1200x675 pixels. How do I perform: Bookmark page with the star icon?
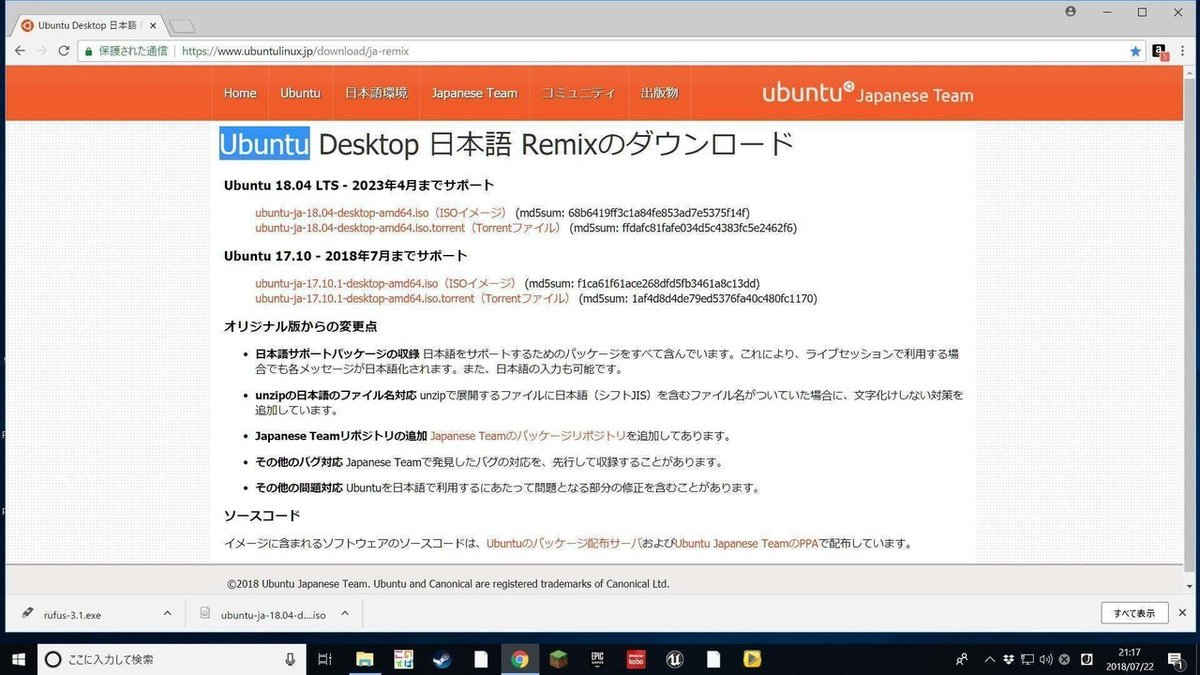(1135, 51)
